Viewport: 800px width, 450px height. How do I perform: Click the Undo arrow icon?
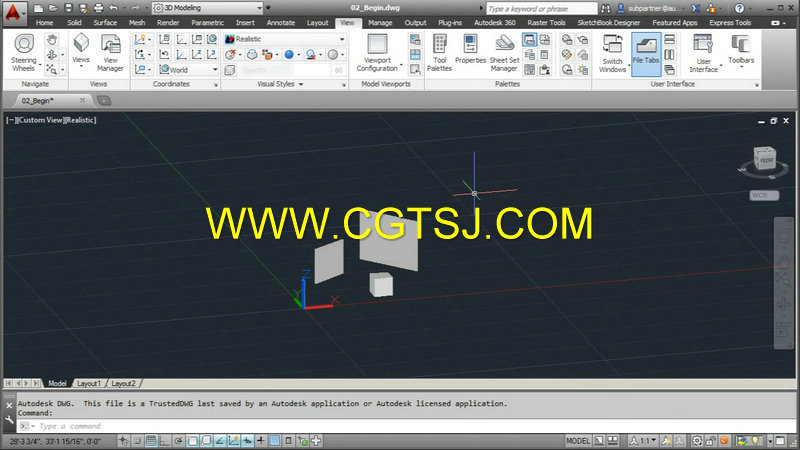(113, 8)
